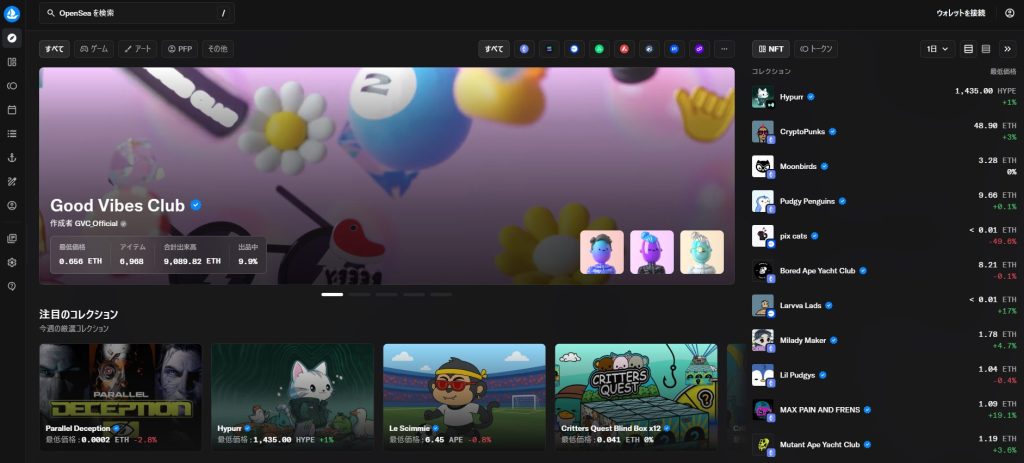Image resolution: width=1024 pixels, height=463 pixels.
Task: Click the ウォレットを接続 button
Action: [x=960, y=13]
